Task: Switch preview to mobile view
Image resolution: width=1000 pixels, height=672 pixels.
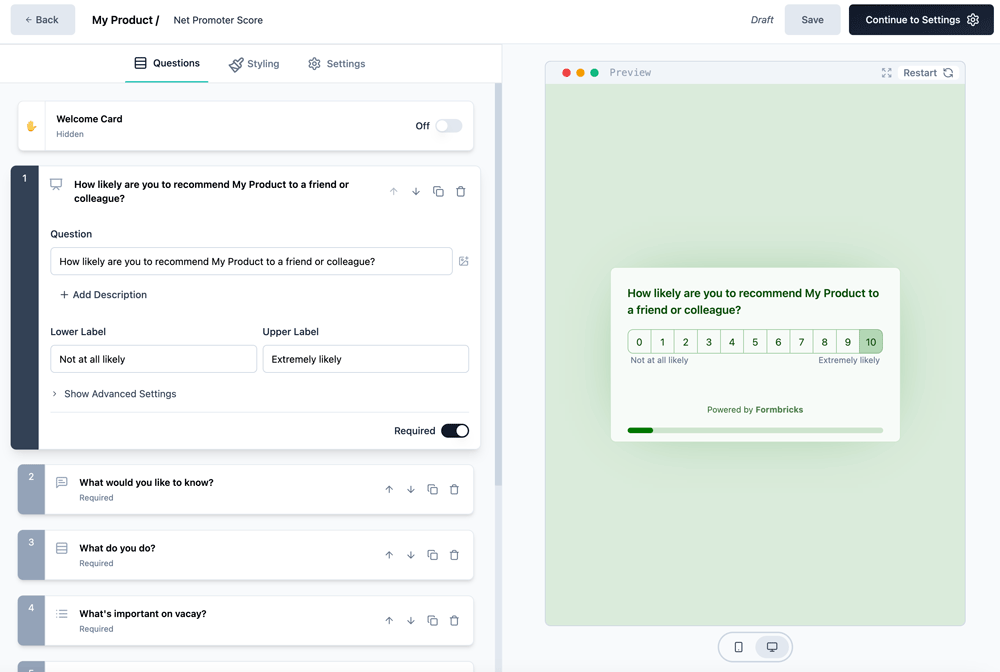Action: [739, 647]
